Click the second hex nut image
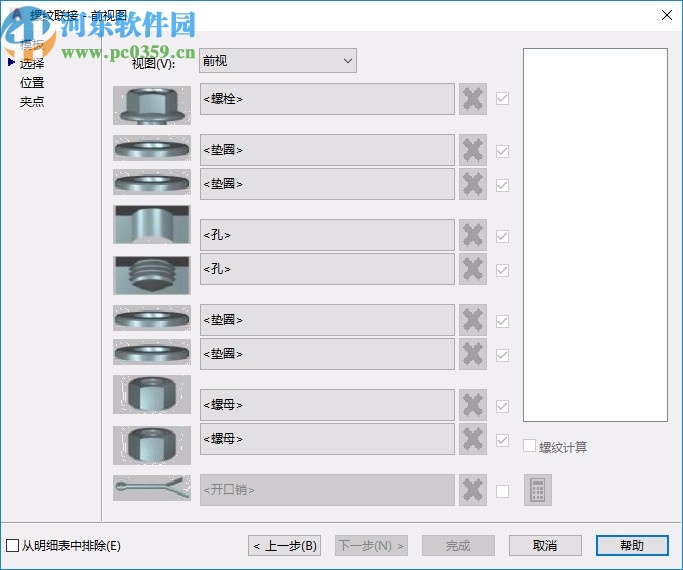The image size is (683, 570). pyautogui.click(x=152, y=445)
